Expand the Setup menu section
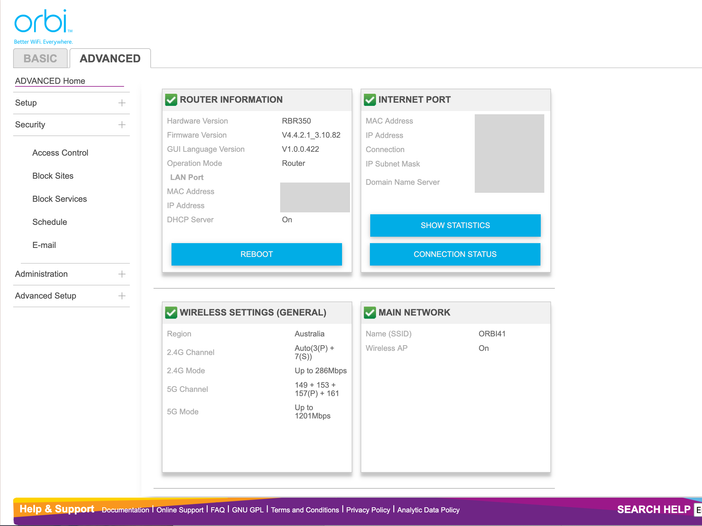The height and width of the screenshot is (526, 702). 121,103
